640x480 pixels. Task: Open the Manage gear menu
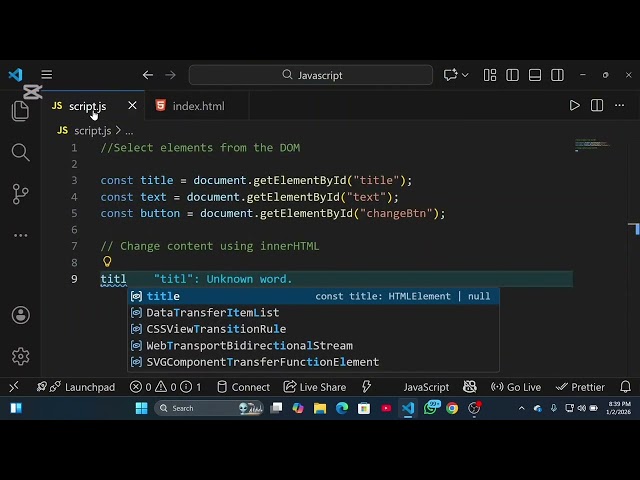click(x=20, y=356)
